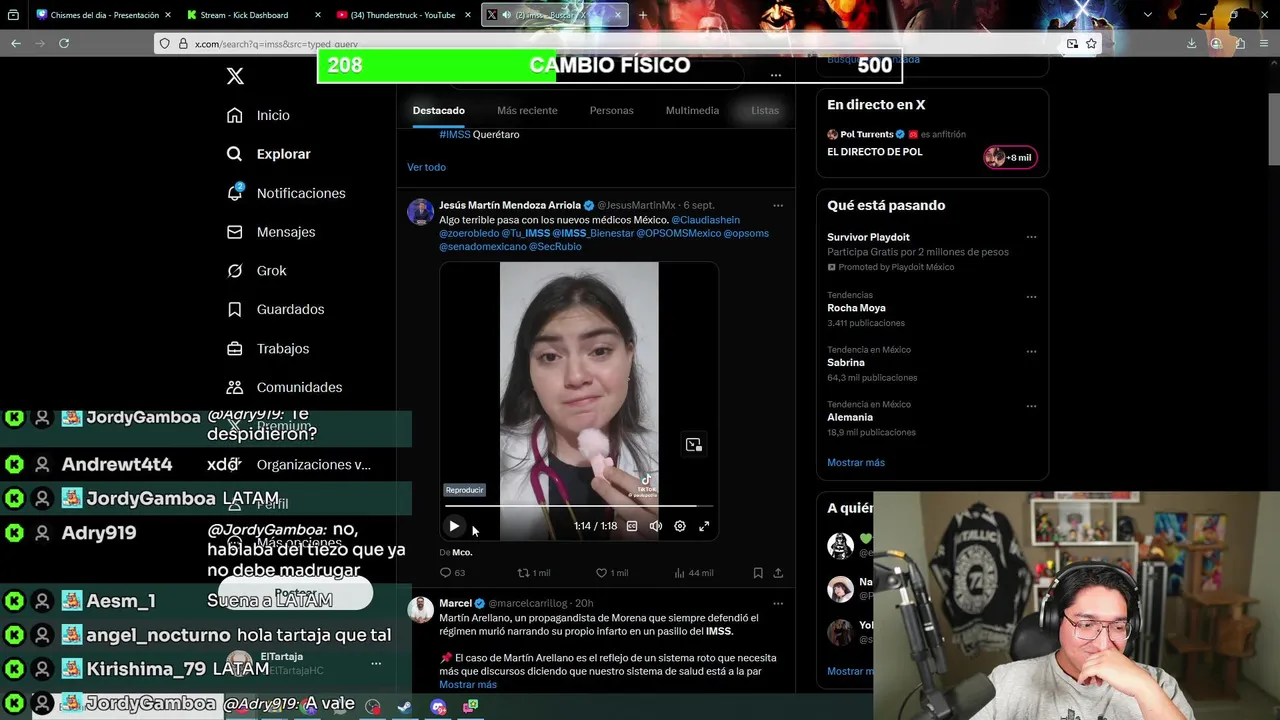Open Firefox View icon in tab strip

13,15
